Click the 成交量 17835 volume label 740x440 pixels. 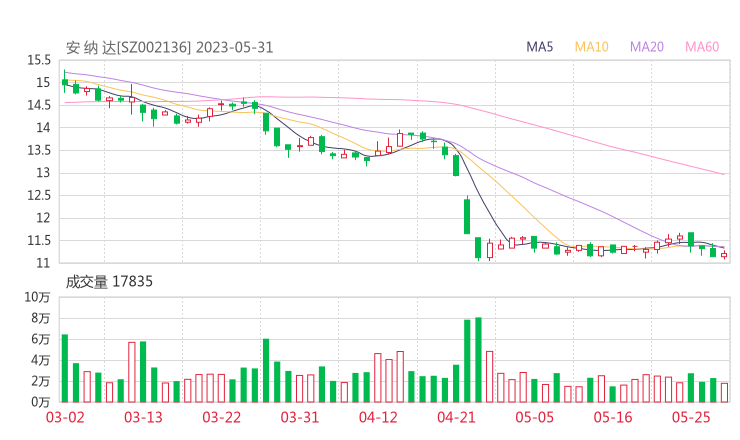[x=109, y=281]
